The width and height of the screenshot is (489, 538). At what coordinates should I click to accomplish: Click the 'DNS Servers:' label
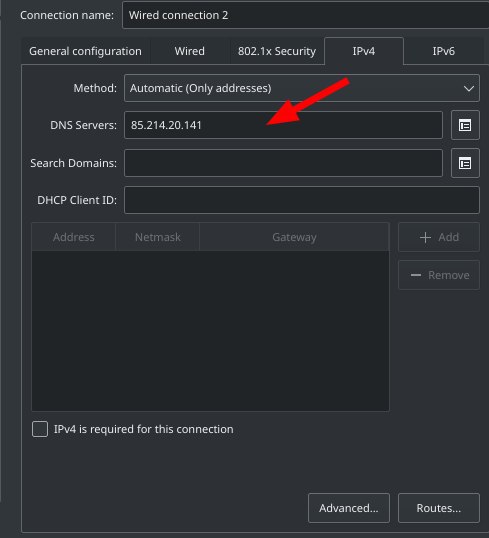83,125
